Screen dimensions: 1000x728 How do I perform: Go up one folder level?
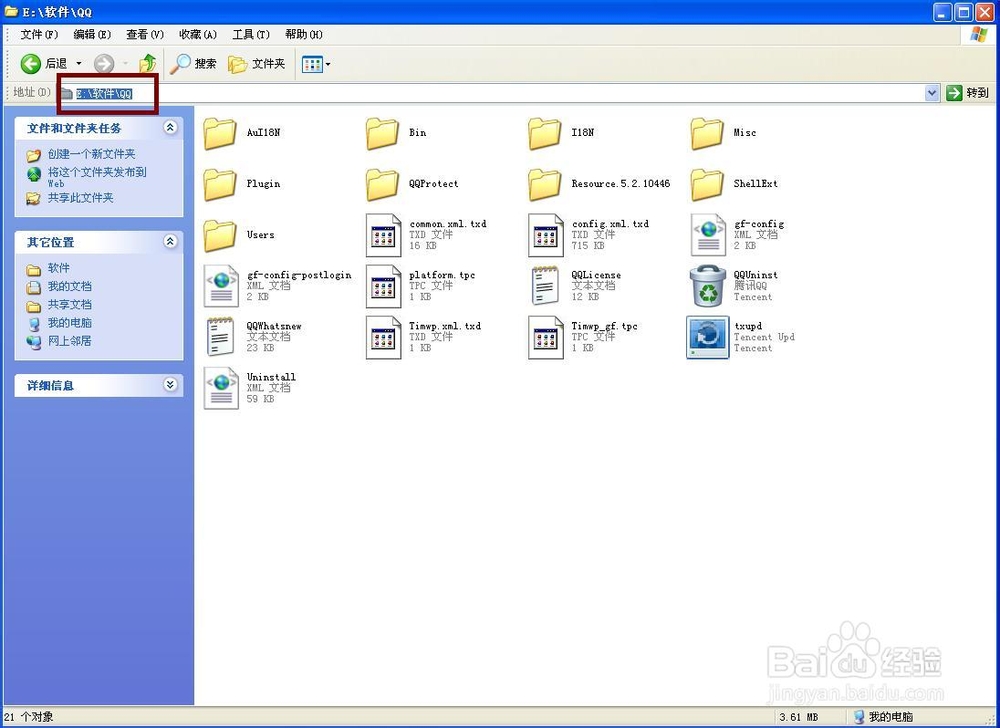click(148, 63)
